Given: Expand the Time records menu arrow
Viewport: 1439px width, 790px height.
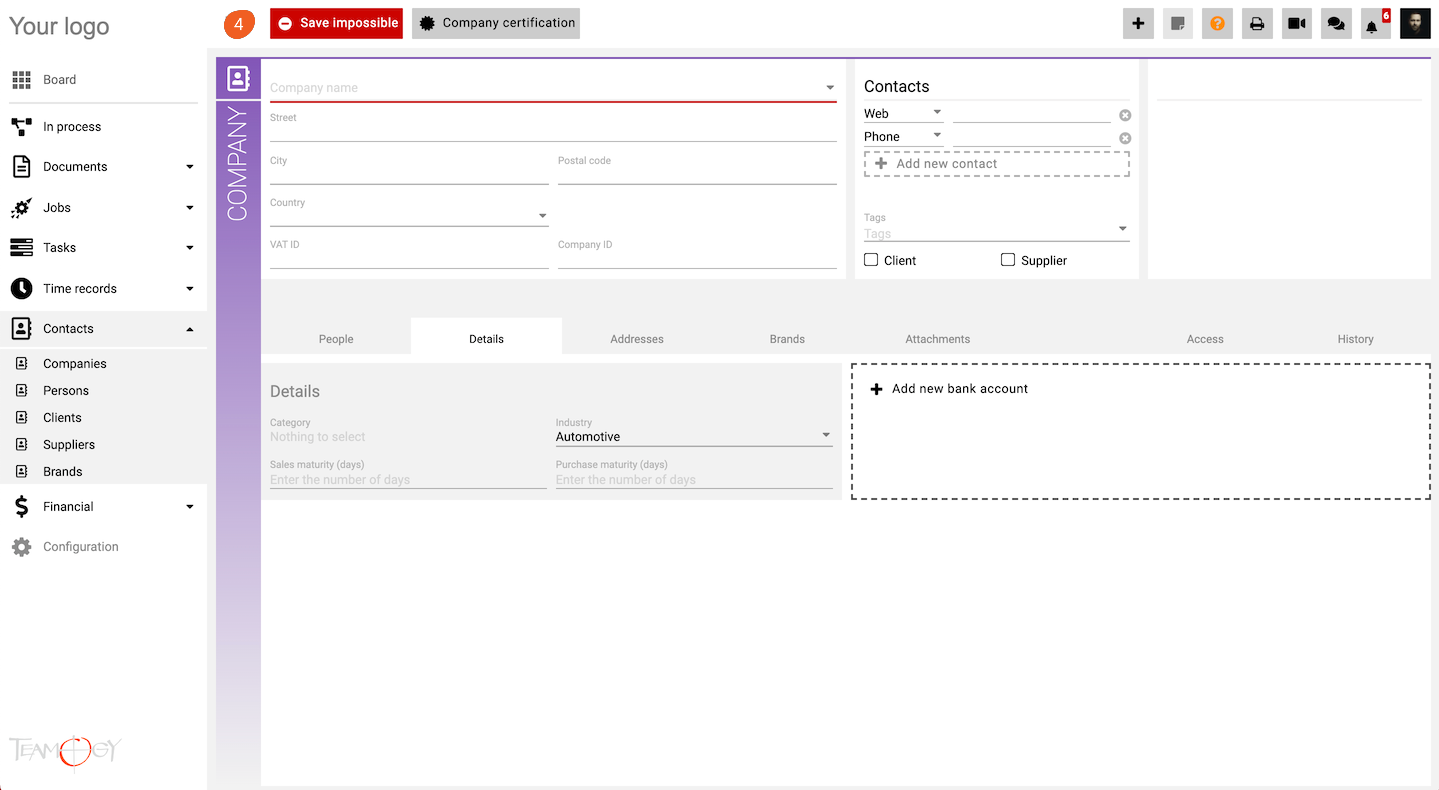Looking at the screenshot, I should tap(190, 289).
